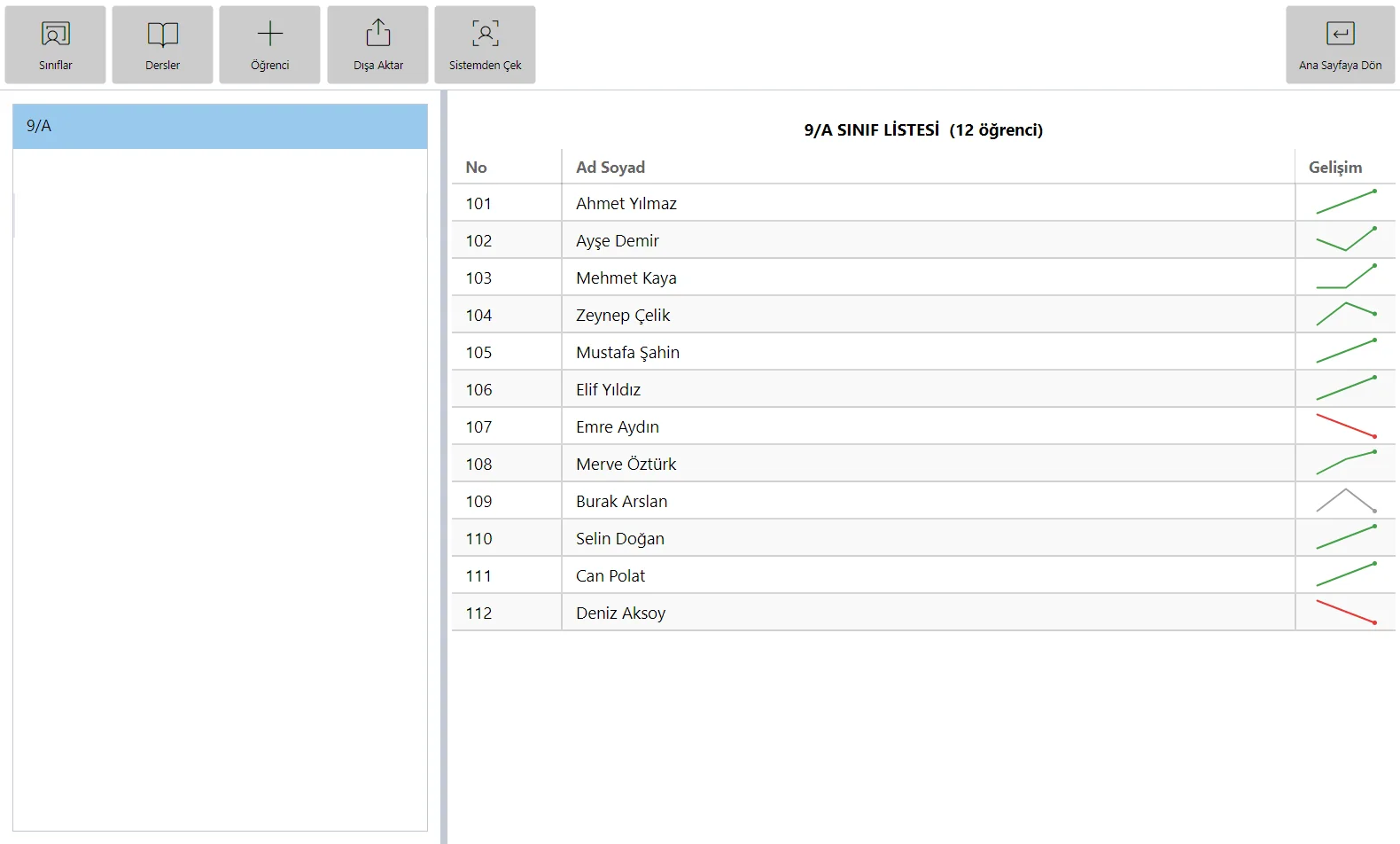Select student Deniz Aksoy
1400x844 pixels.
pos(620,613)
